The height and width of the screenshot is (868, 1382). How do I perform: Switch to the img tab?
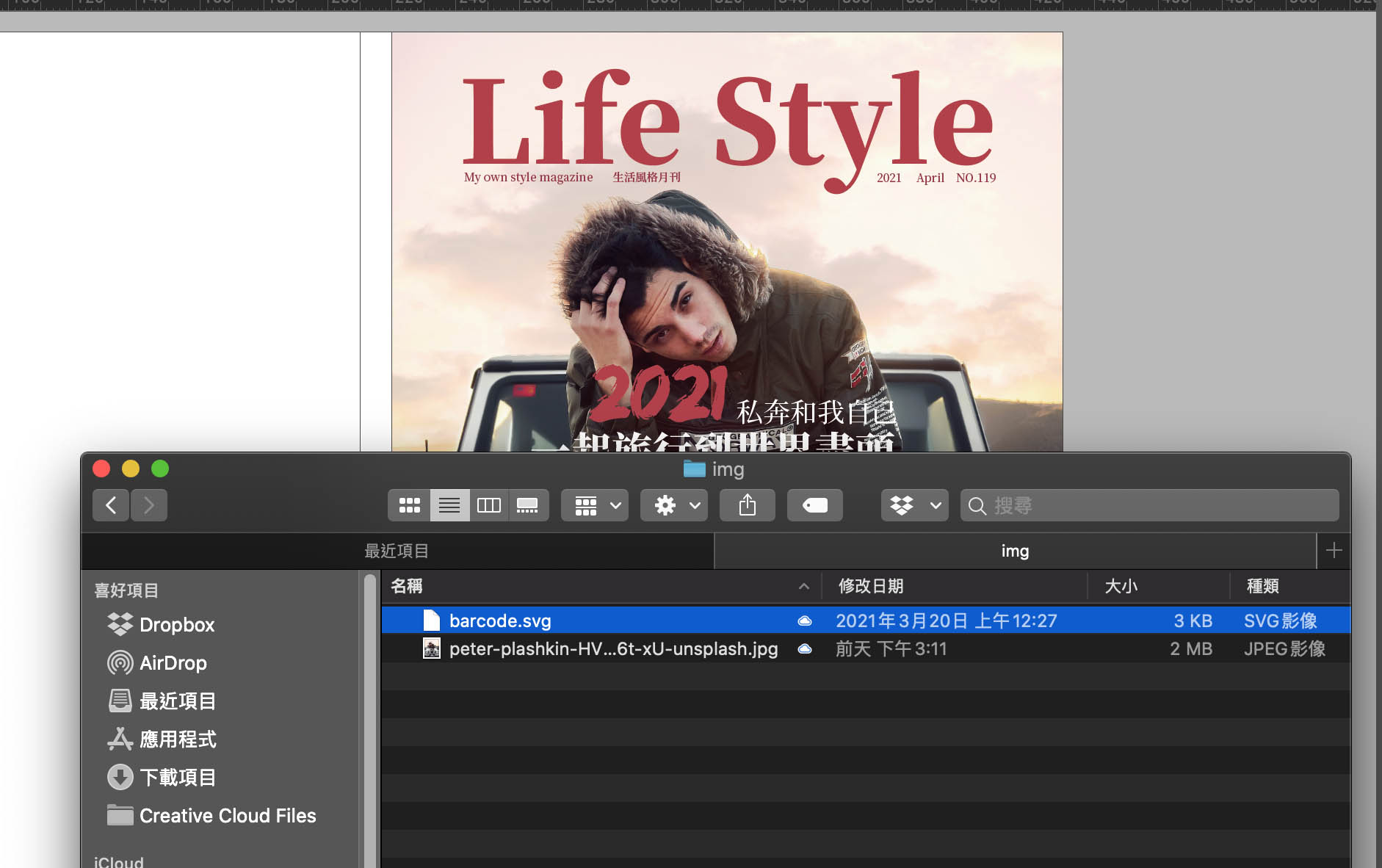click(x=1015, y=551)
